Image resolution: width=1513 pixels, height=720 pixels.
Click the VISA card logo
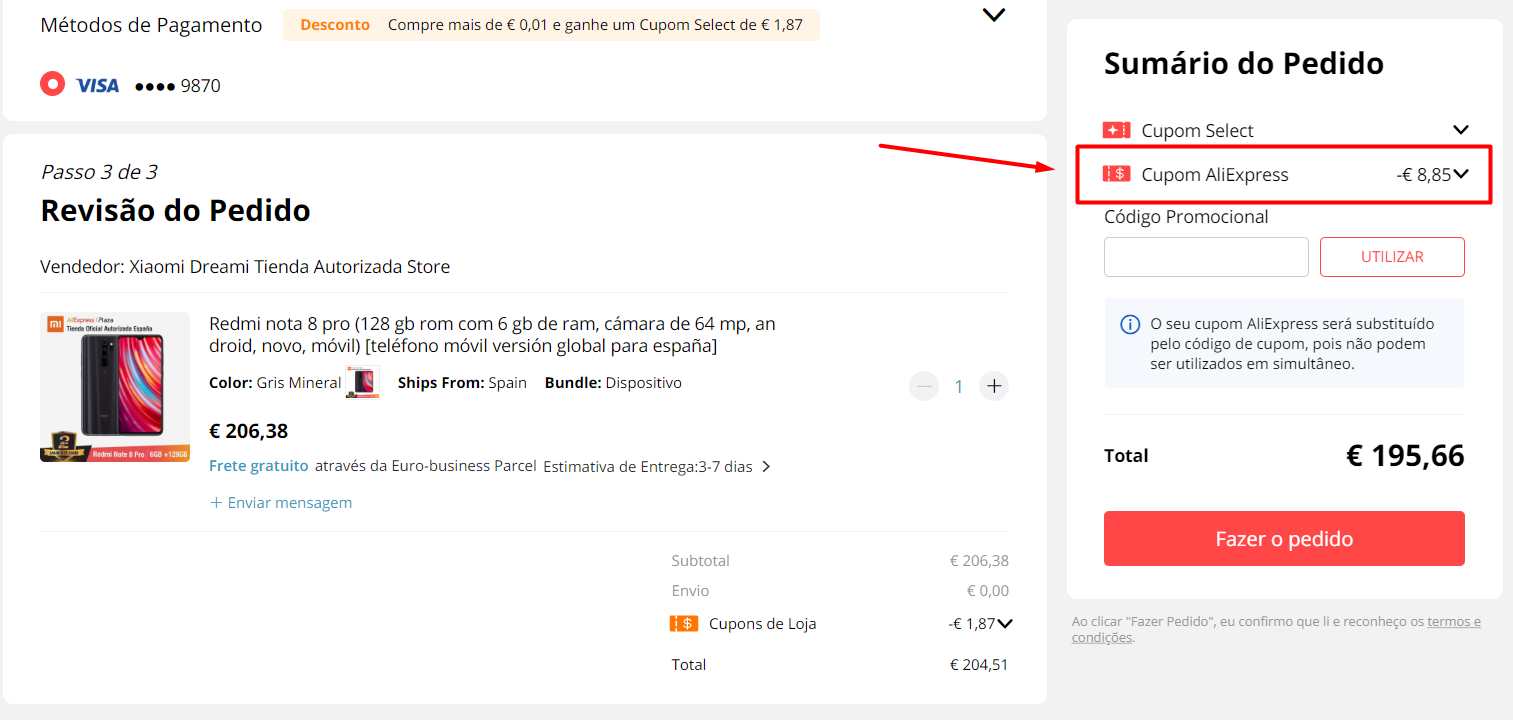pos(97,86)
